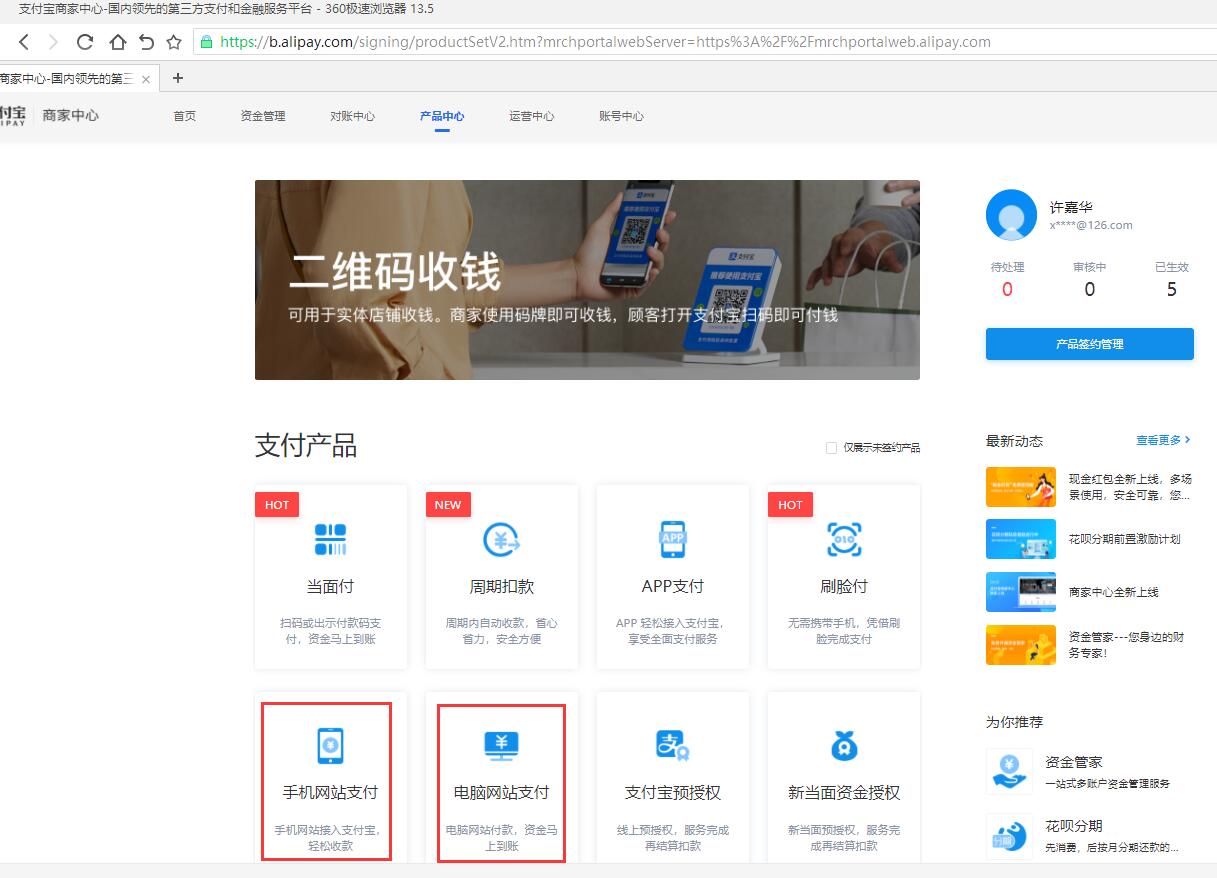
Task: Go to 账号中心
Action: pyautogui.click(x=622, y=116)
